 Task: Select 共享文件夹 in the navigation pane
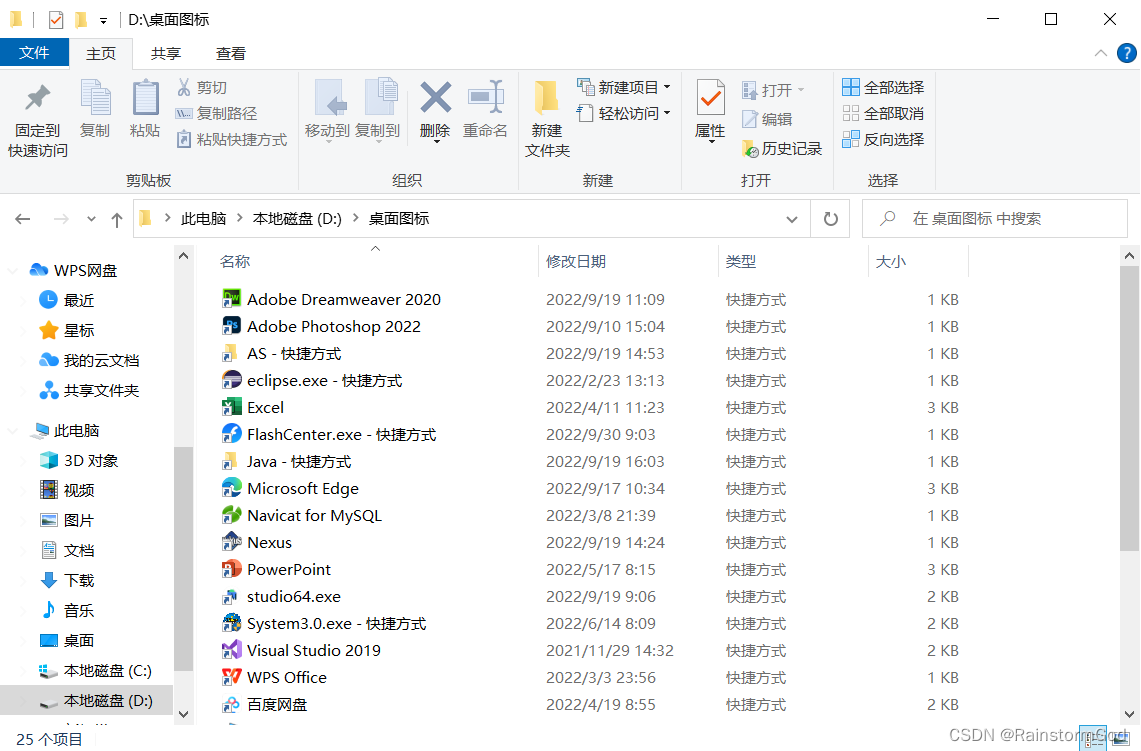(x=101, y=391)
